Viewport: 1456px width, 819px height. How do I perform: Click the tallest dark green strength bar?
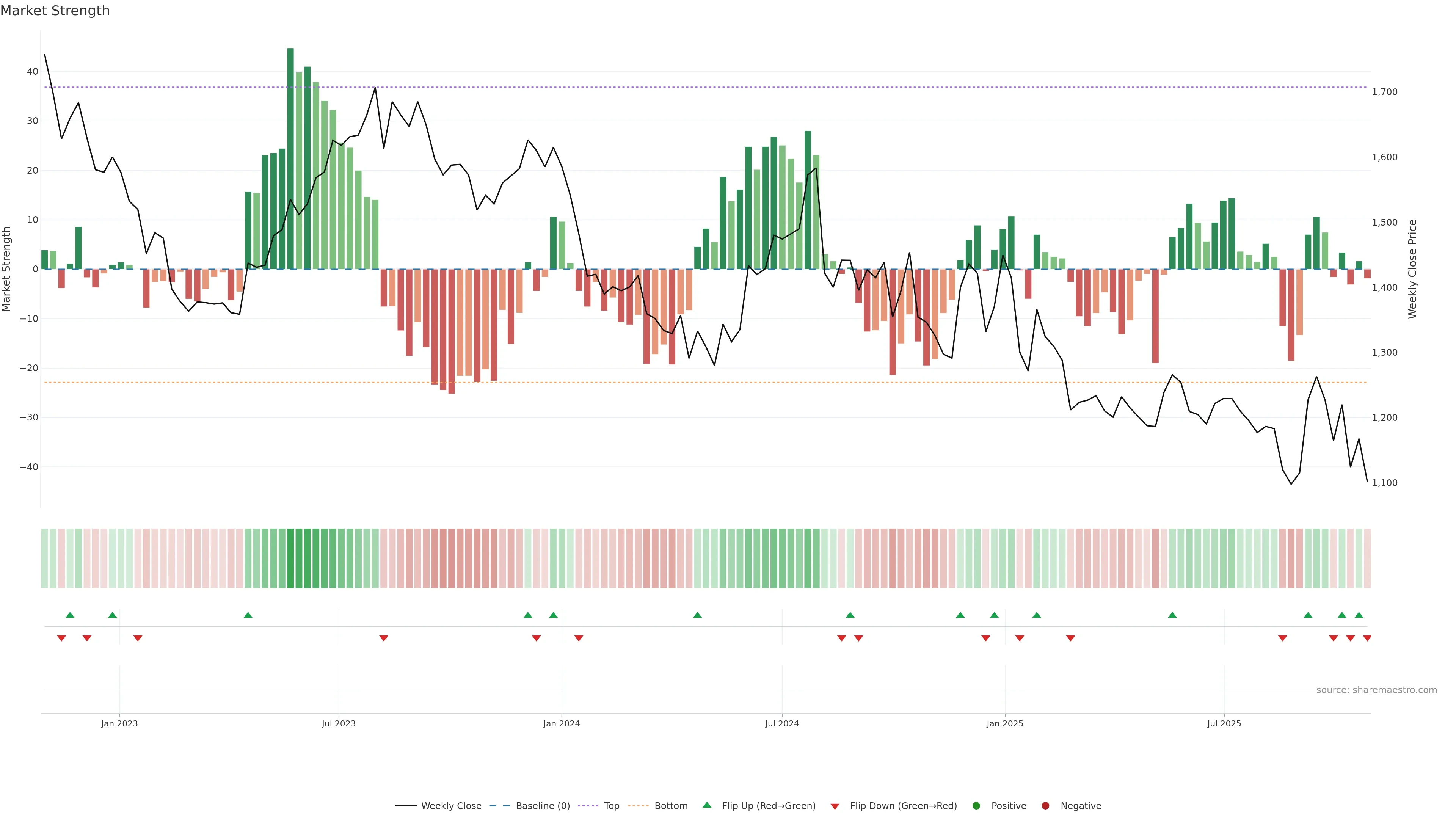pos(290,158)
